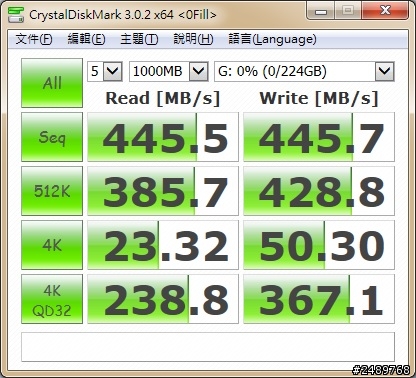The width and height of the screenshot is (416, 378).
Task: Open the 說明(H) menu
Action: click(x=193, y=39)
